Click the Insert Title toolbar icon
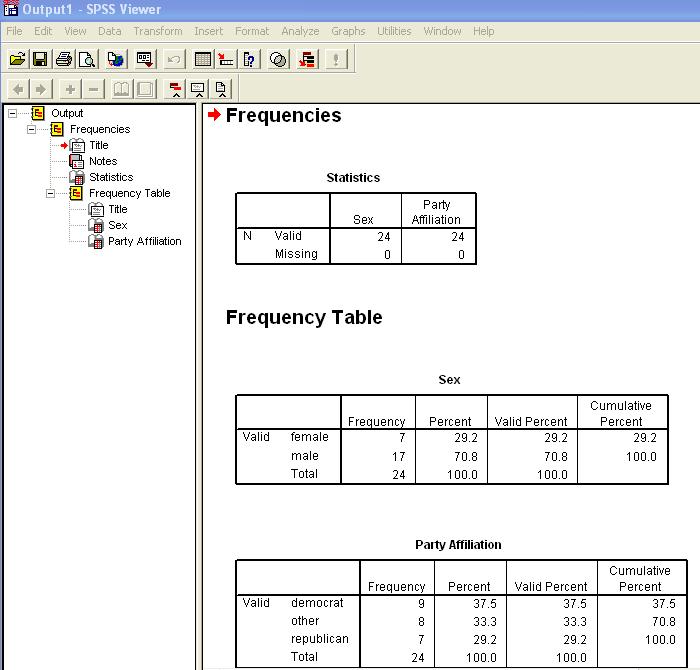Viewport: 700px width, 670px height. 198,89
